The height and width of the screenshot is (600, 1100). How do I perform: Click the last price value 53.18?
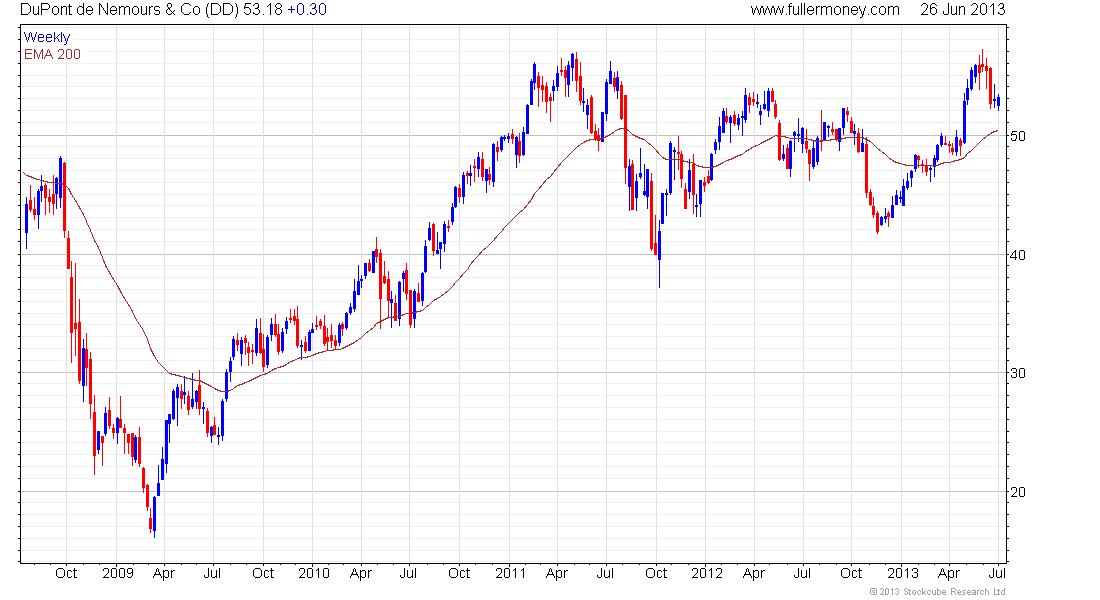(262, 10)
